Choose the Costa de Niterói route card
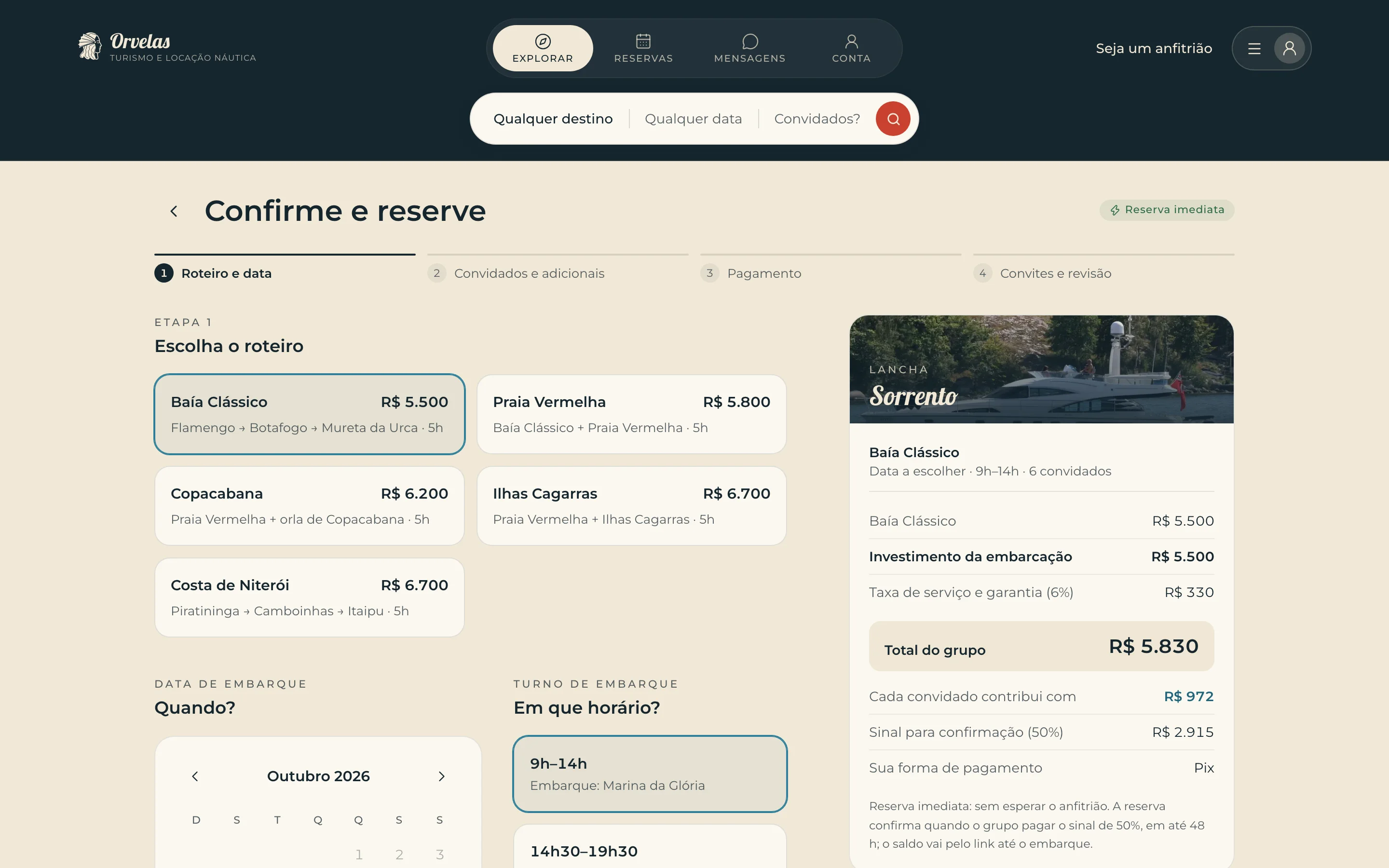The width and height of the screenshot is (1389, 868). tap(309, 597)
